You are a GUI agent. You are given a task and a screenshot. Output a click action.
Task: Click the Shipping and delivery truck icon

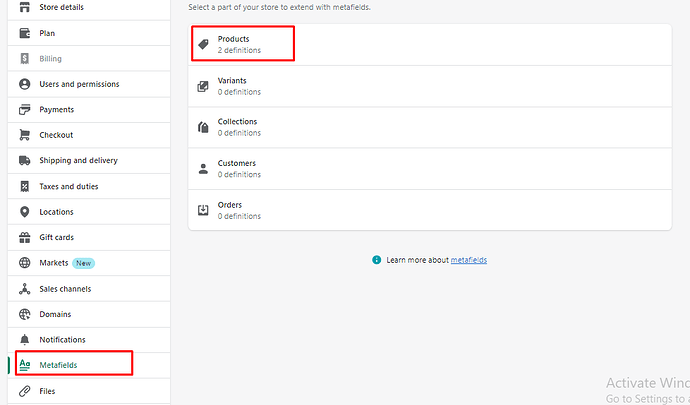coord(25,161)
